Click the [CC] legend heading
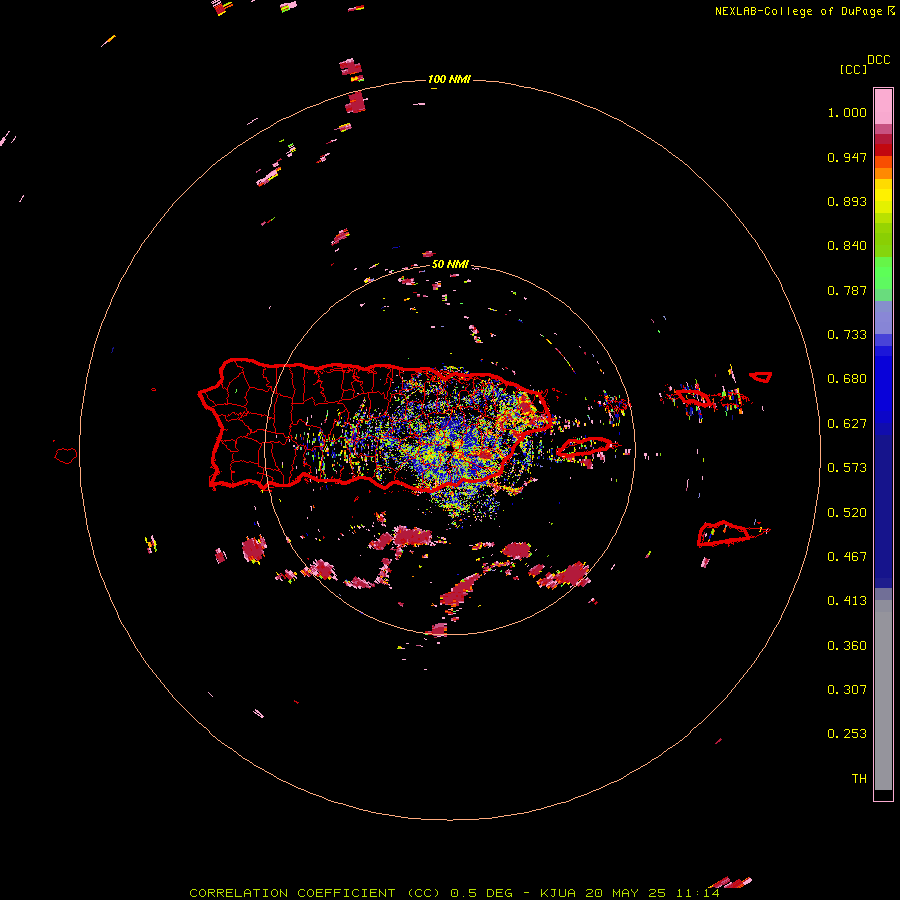Screen dimensions: 900x900 853,69
